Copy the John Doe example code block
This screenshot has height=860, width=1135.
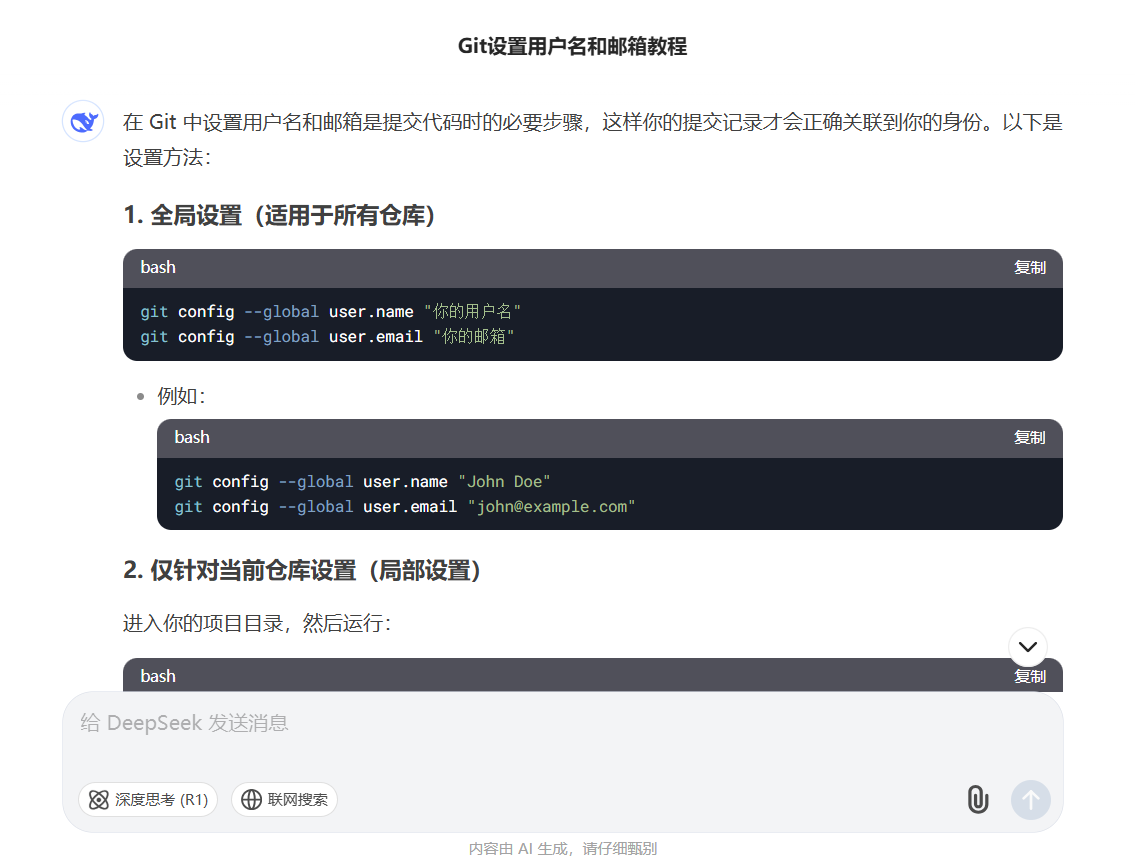coord(1029,438)
